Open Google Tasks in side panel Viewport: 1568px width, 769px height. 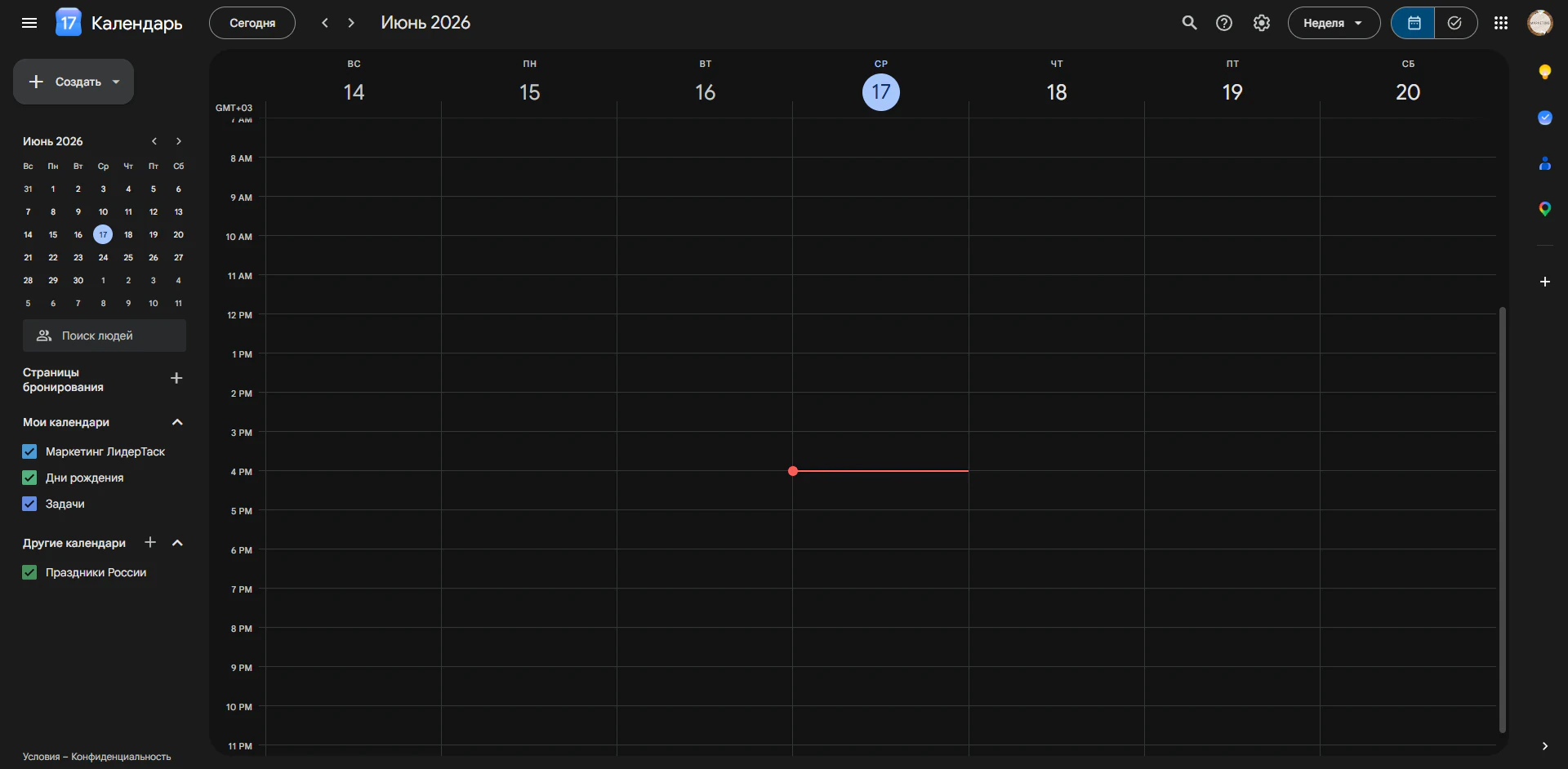pyautogui.click(x=1544, y=118)
